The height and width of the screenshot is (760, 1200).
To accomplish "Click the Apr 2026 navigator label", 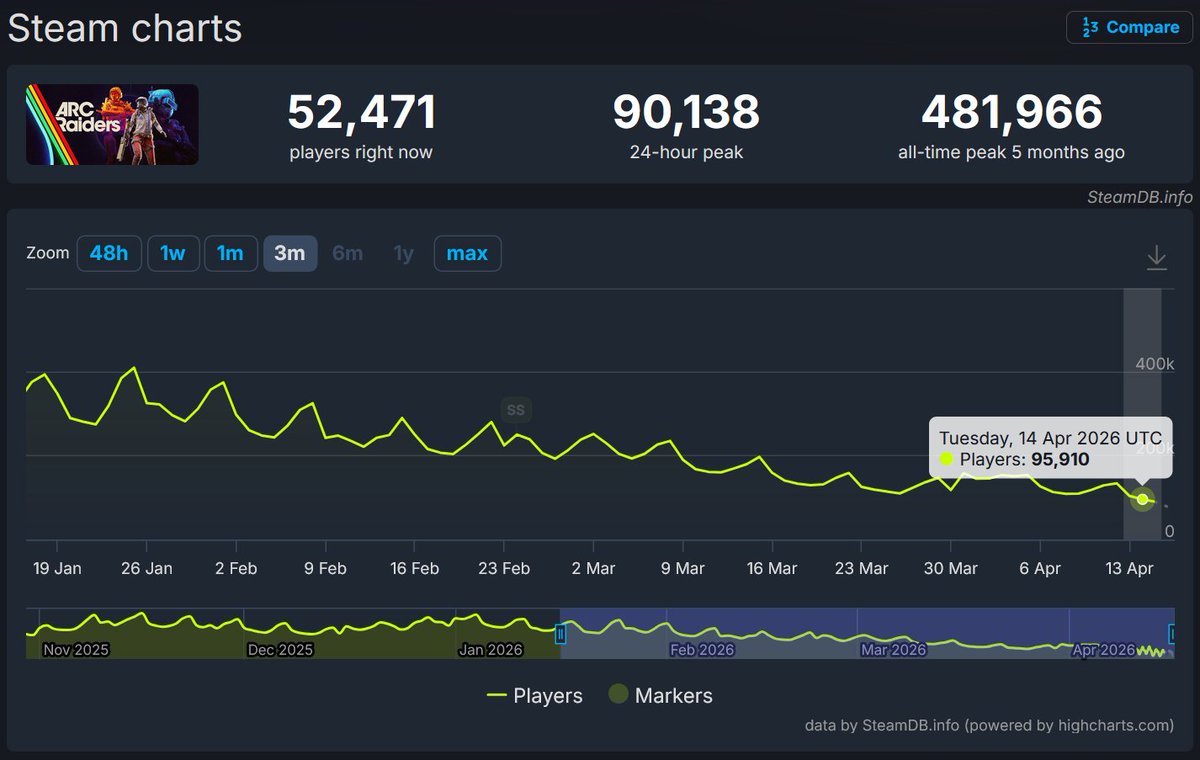I will point(1104,650).
